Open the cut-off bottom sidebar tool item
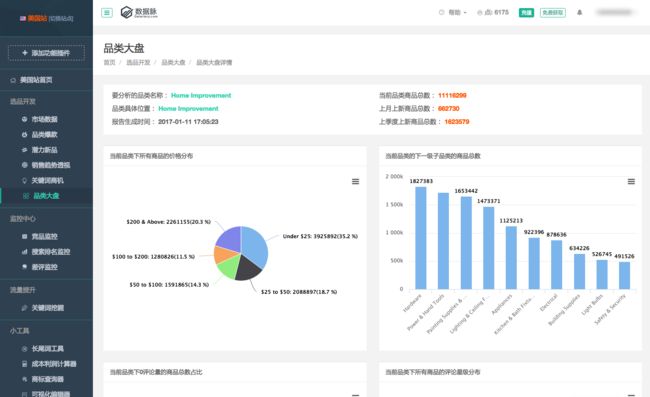This screenshot has width=650, height=397. pos(46,393)
